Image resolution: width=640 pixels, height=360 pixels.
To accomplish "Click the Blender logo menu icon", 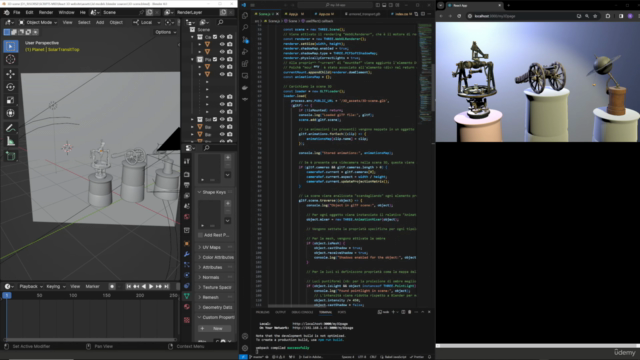I will point(7,13).
